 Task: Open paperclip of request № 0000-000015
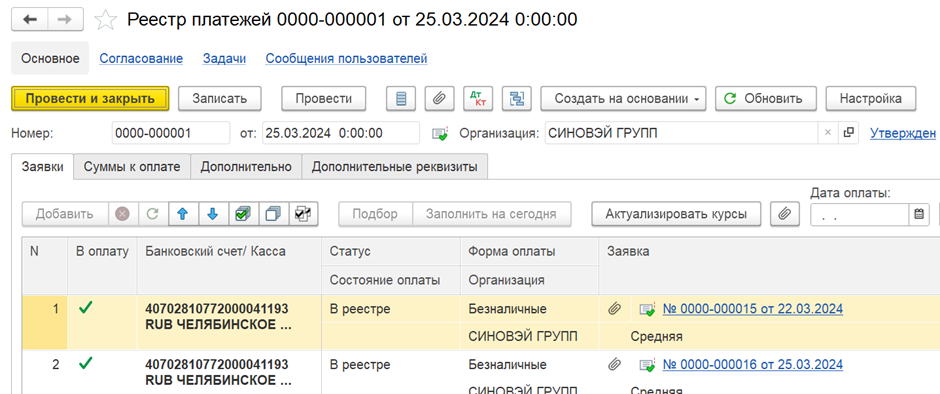coord(614,309)
